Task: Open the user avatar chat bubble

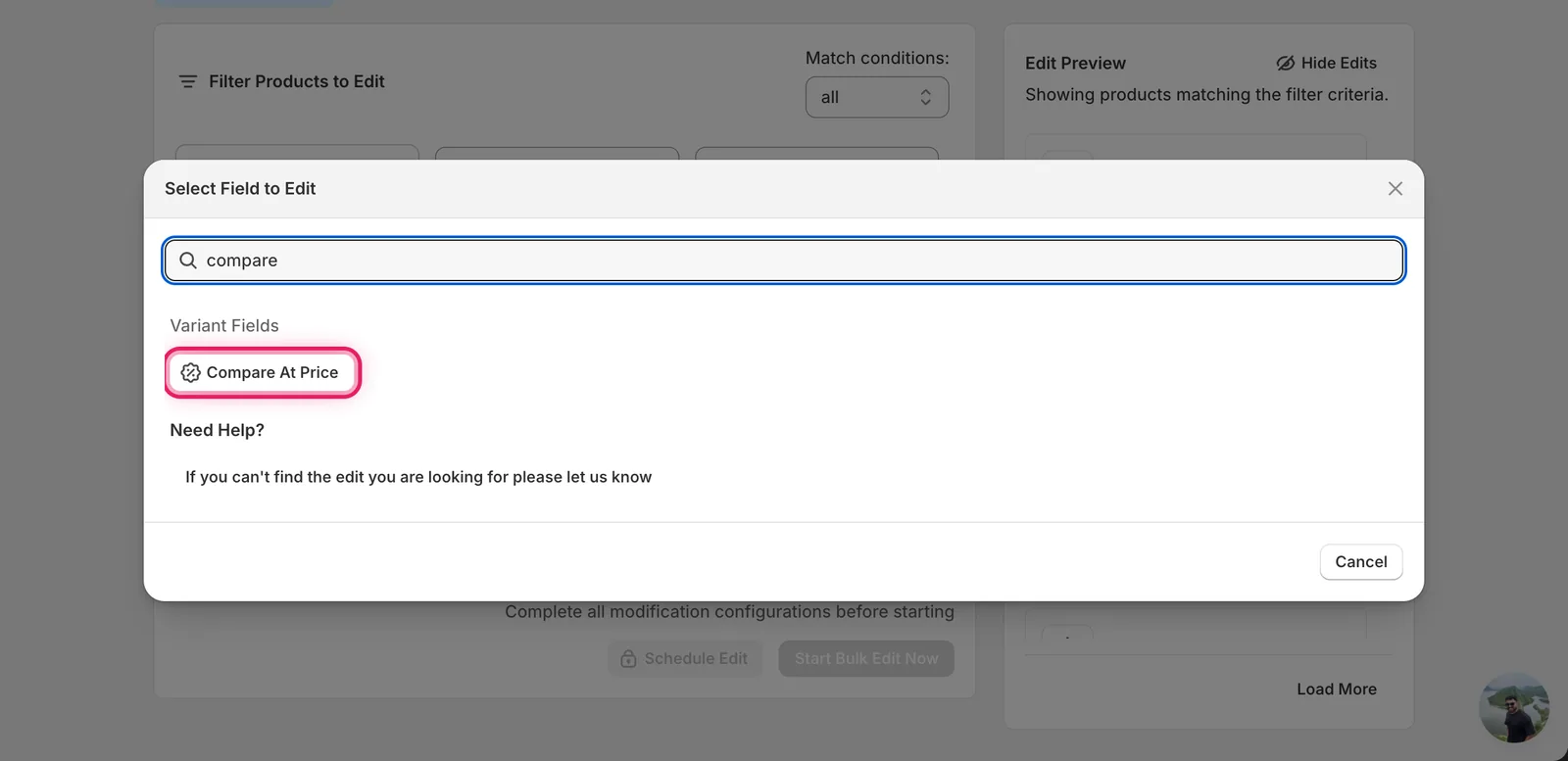Action: click(1514, 707)
